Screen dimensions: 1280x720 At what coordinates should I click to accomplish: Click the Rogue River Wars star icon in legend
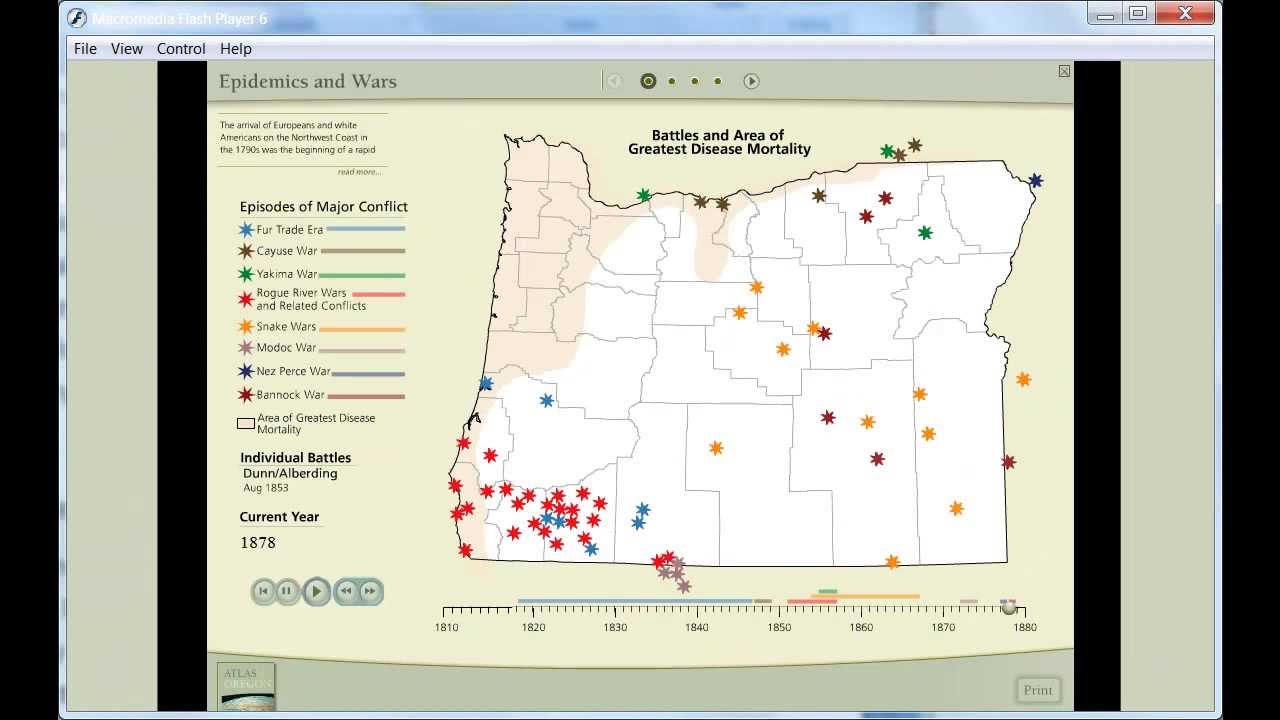pos(246,298)
